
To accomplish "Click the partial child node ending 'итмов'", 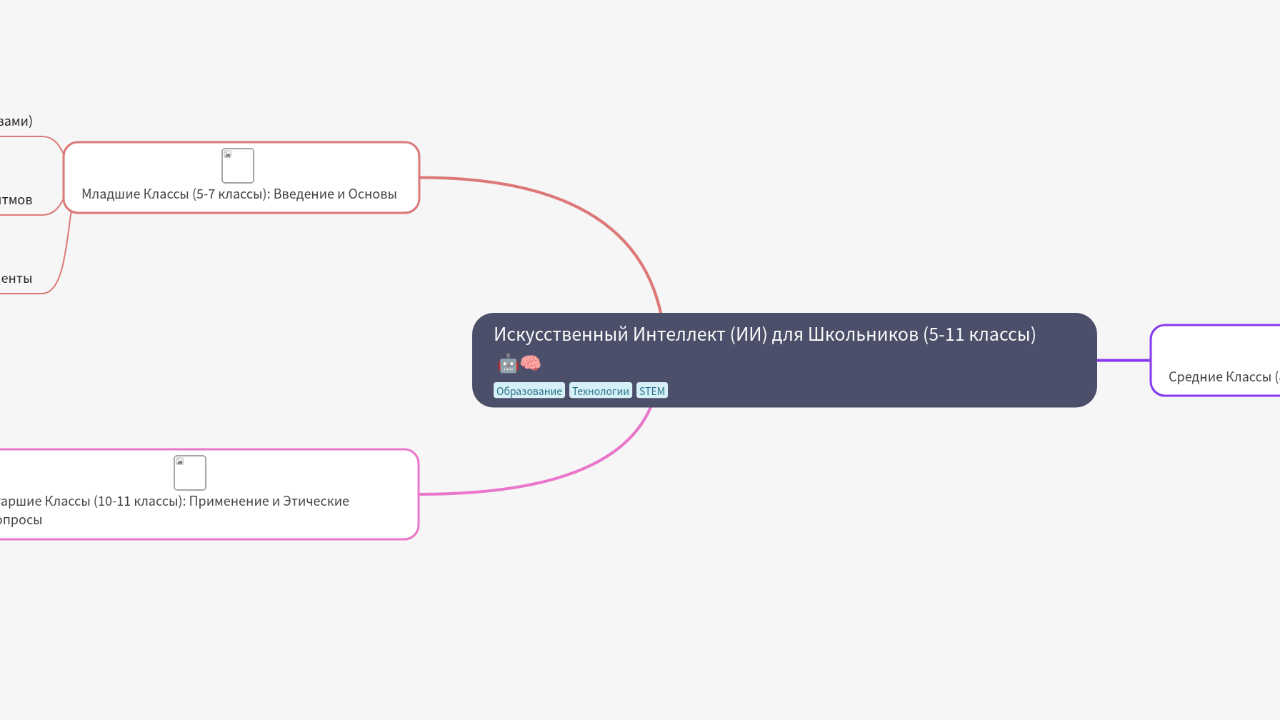I will click(16, 200).
